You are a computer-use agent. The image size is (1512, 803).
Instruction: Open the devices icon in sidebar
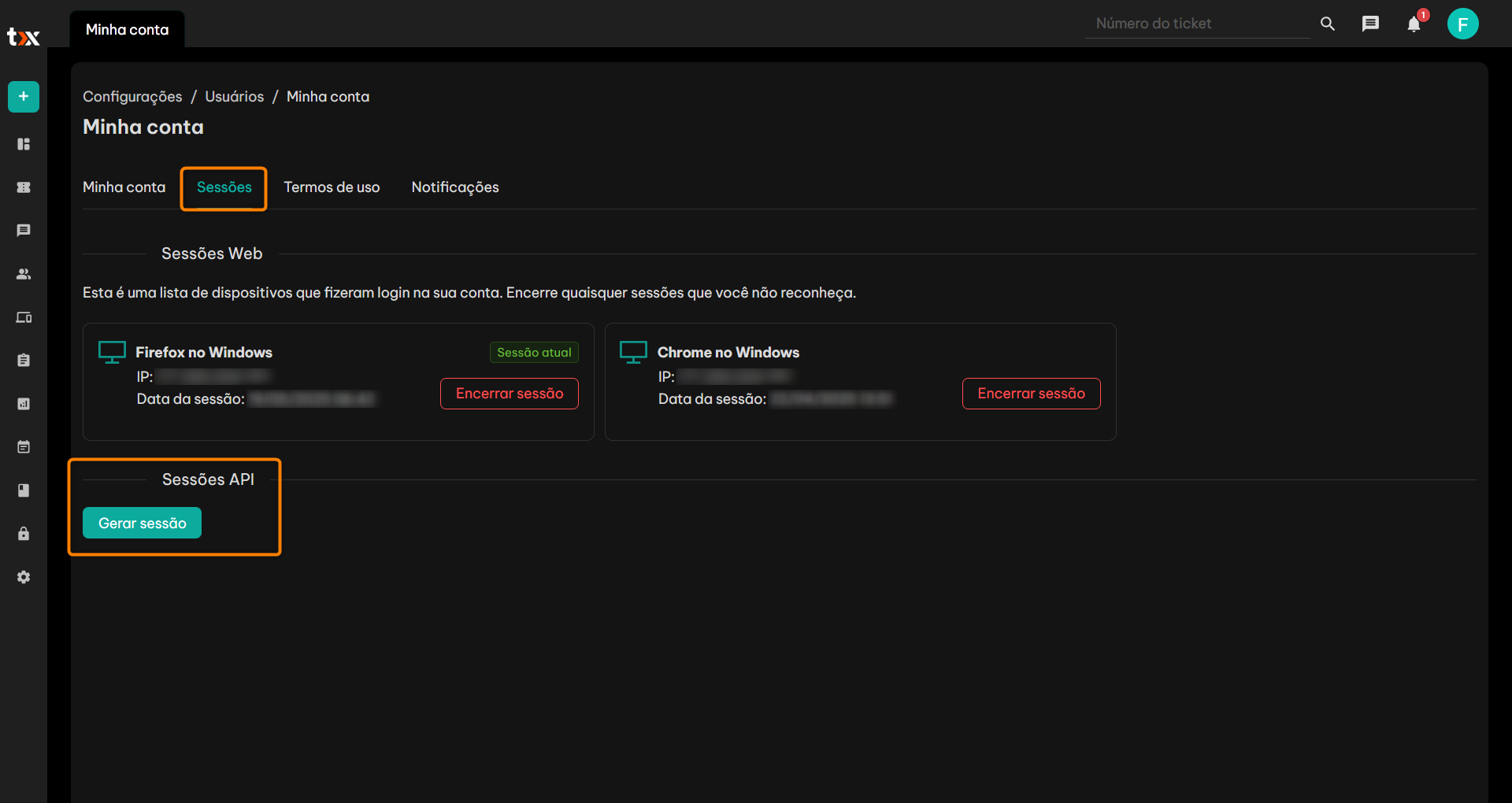(24, 317)
